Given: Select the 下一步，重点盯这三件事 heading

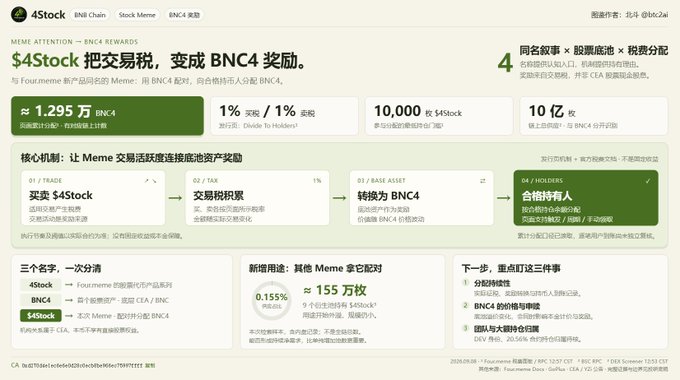Looking at the screenshot, I should pyautogui.click(x=511, y=268).
